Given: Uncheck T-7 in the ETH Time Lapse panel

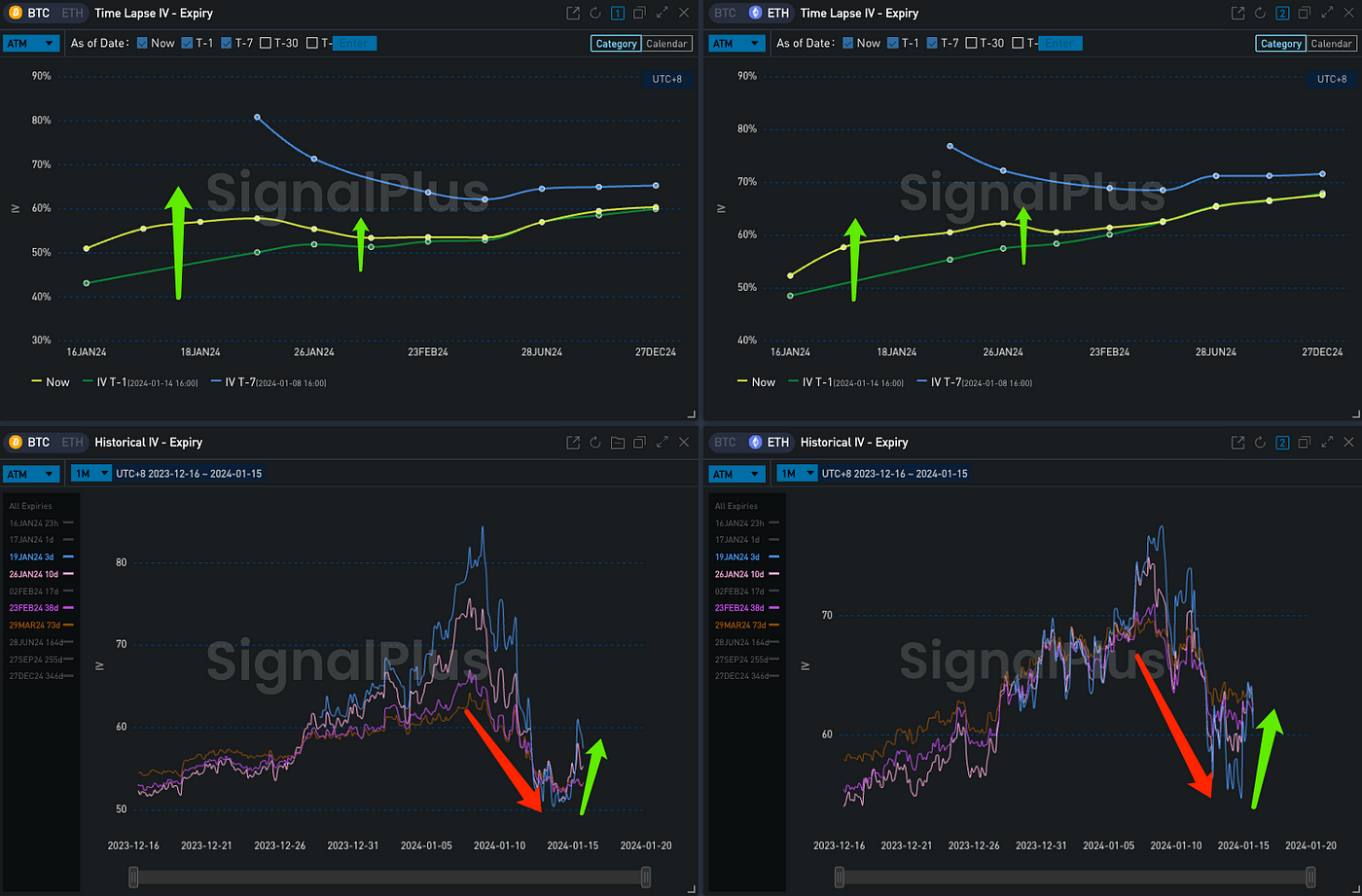Looking at the screenshot, I should coord(933,43).
